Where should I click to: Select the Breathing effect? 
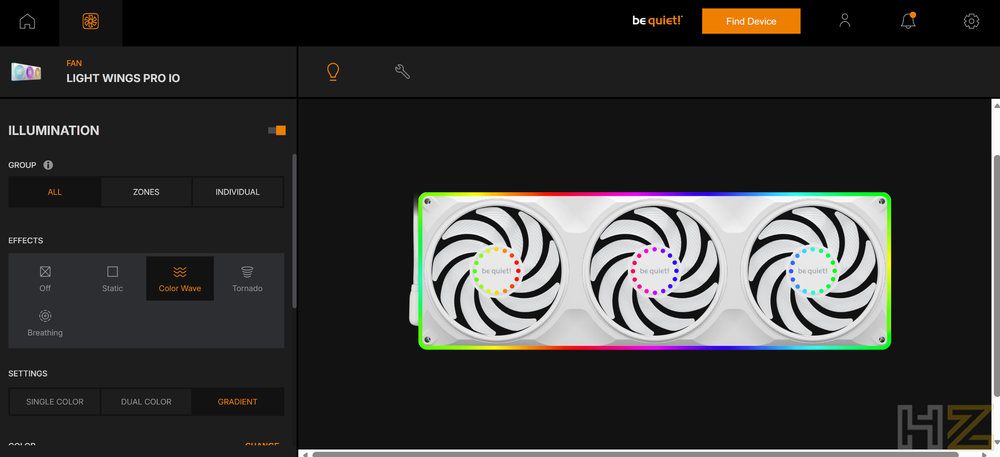coord(45,323)
